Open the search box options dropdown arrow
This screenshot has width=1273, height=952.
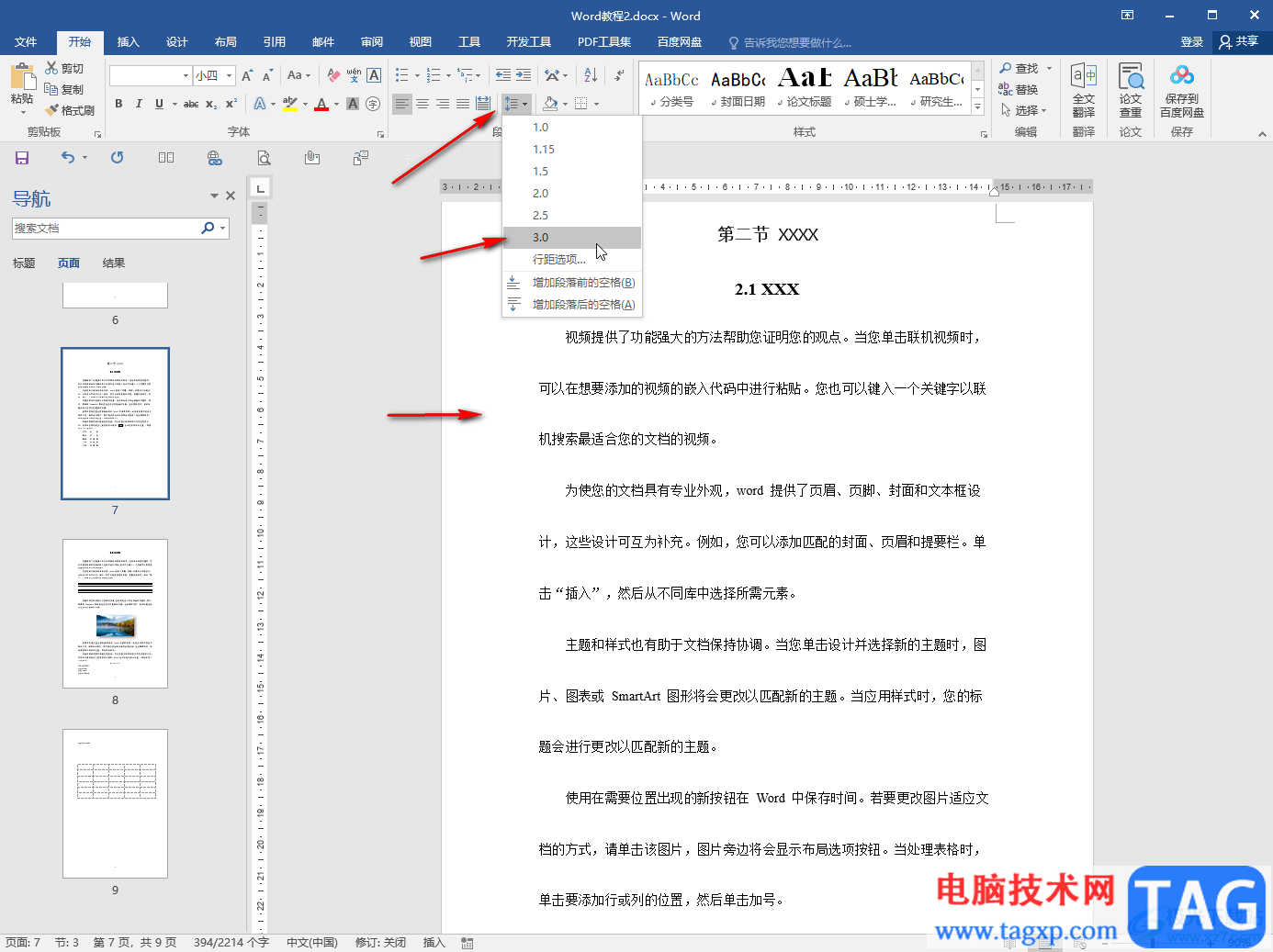[x=223, y=229]
